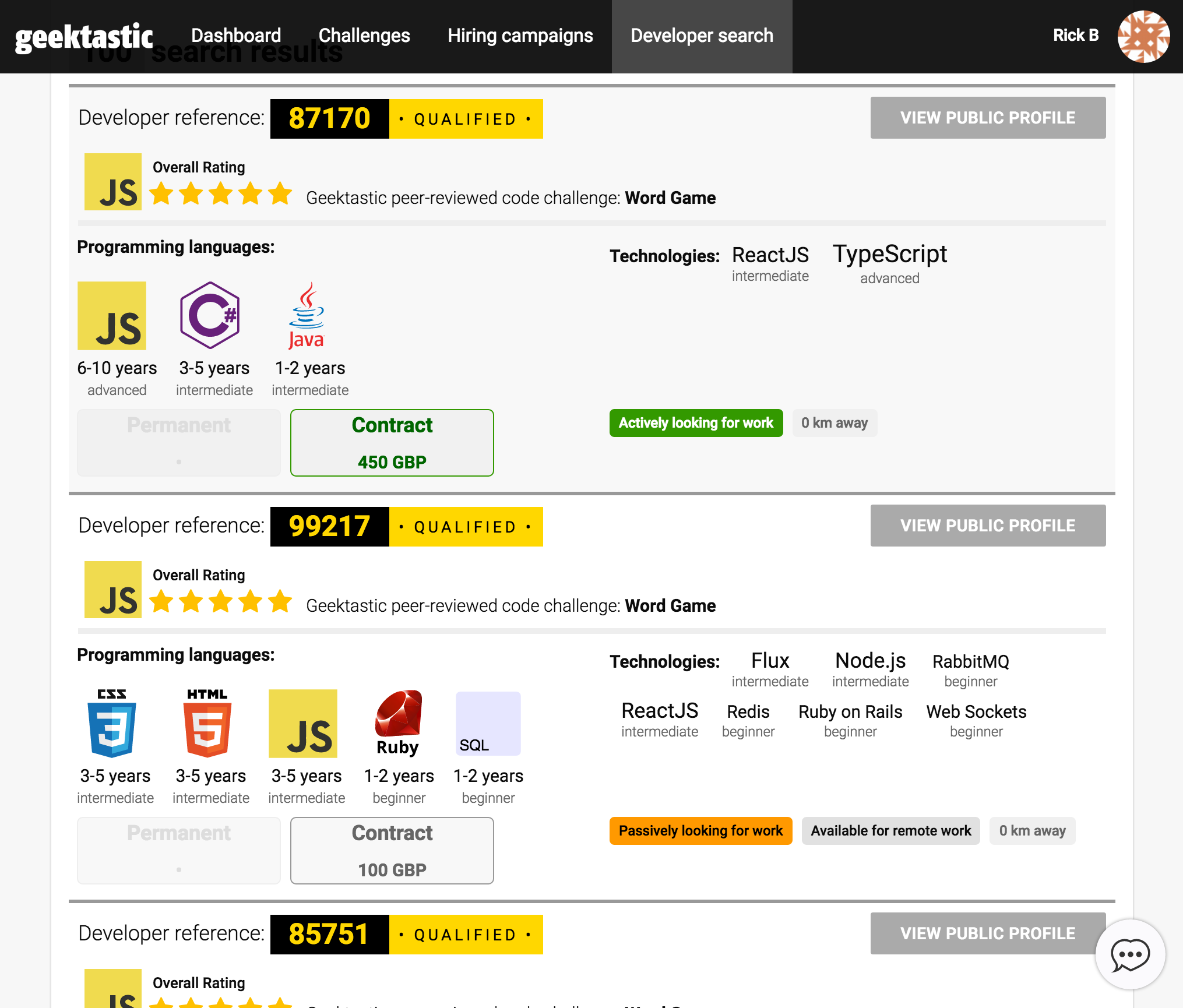Image resolution: width=1183 pixels, height=1008 pixels.
Task: Click Word Game challenge text for developer 99217
Action: coord(670,606)
